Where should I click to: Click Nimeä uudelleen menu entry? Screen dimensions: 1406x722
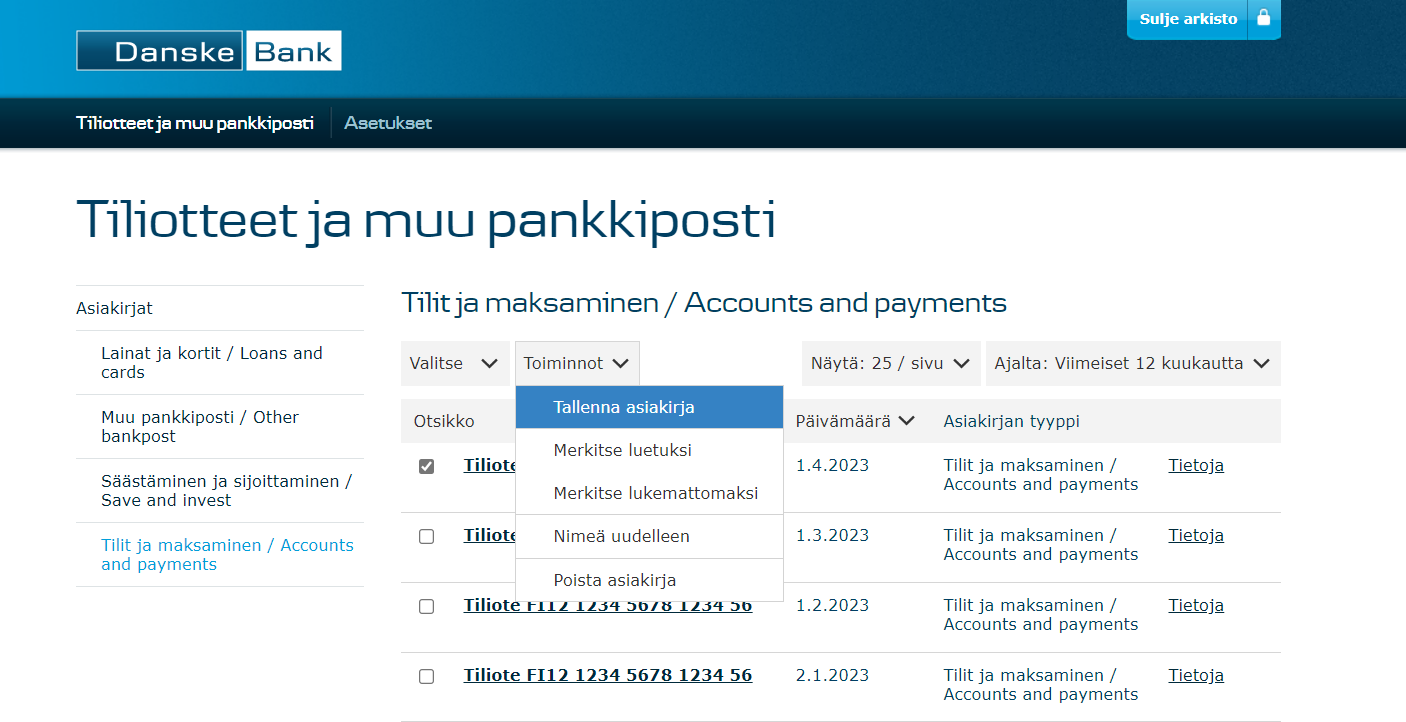621,537
